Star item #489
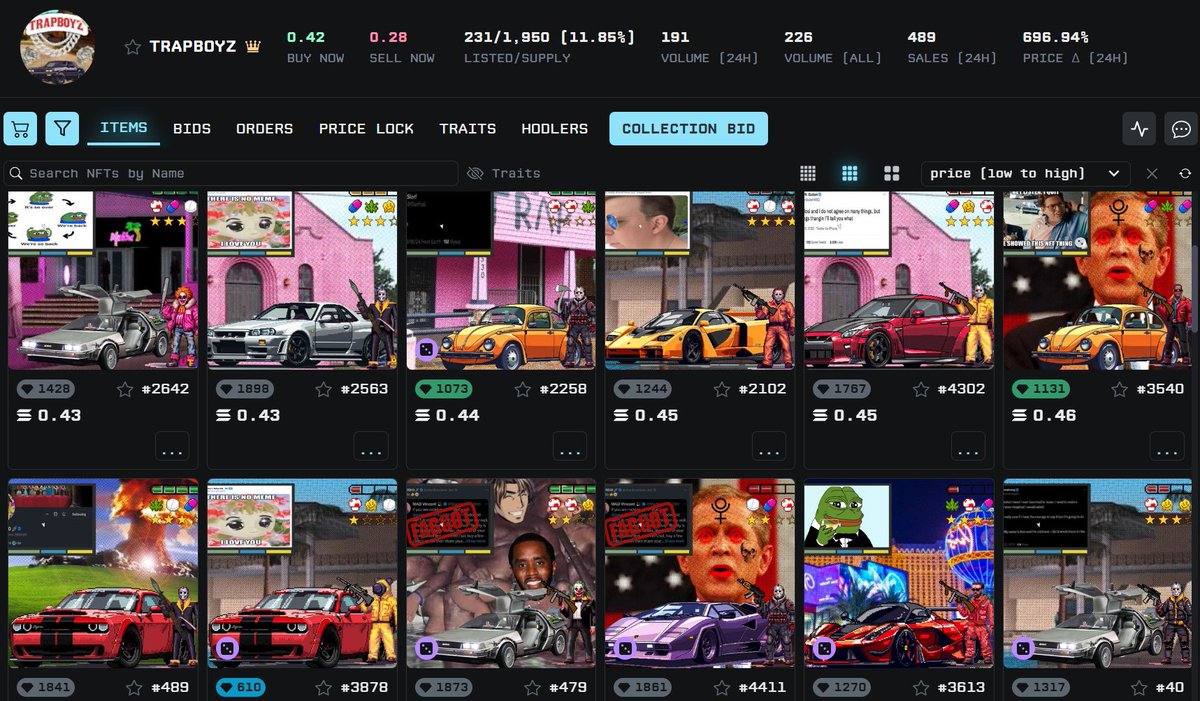Screen dimensions: 1200x701 (x=134, y=688)
